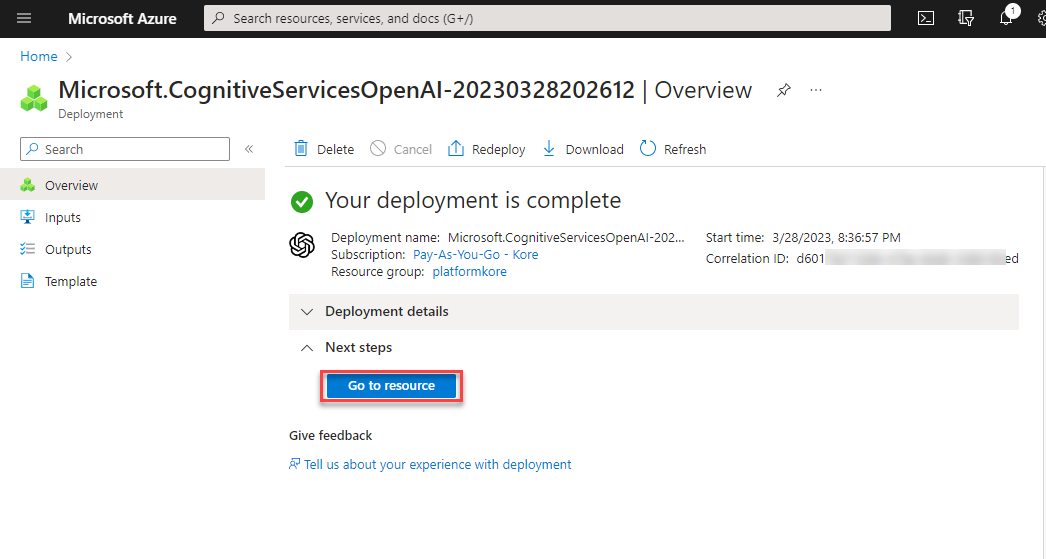This screenshot has width=1046, height=559.
Task: Open the notifications bell
Action: [1006, 19]
